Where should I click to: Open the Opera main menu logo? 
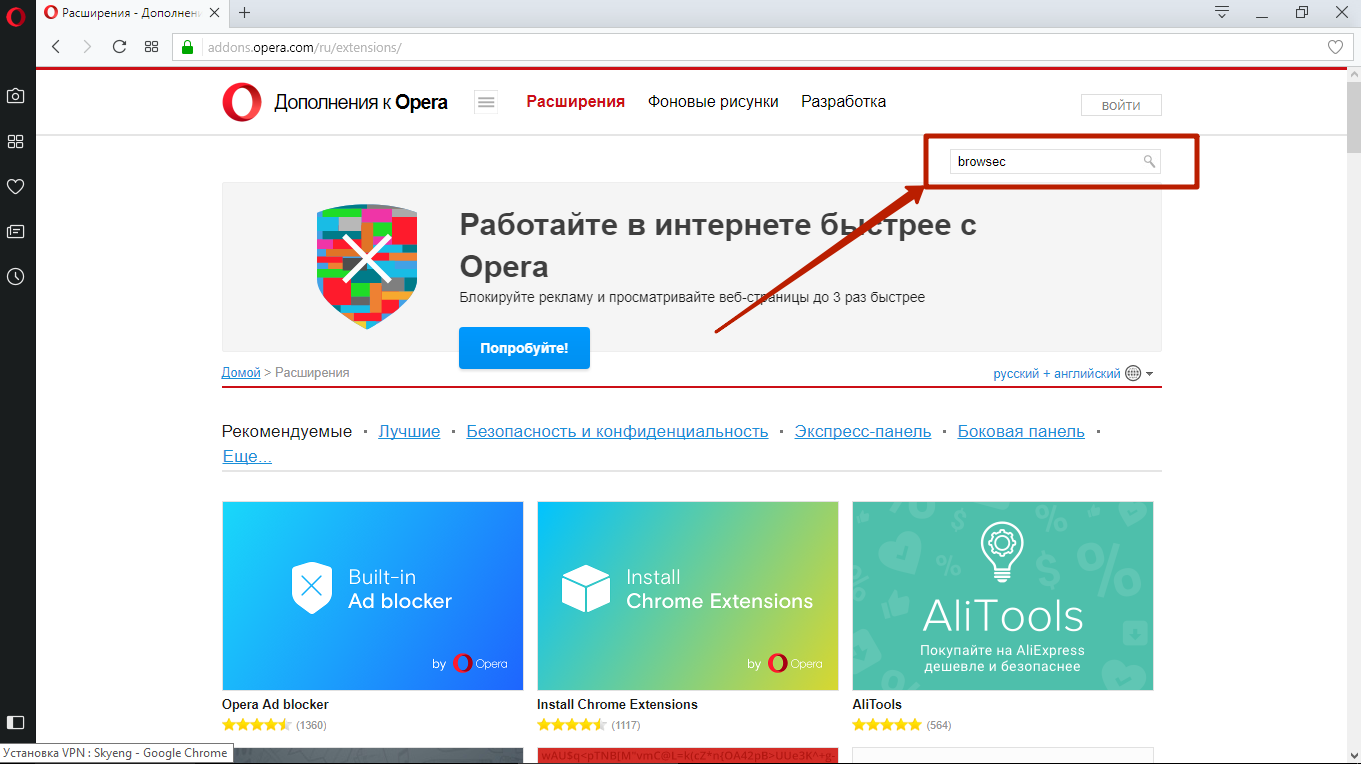[x=16, y=17]
